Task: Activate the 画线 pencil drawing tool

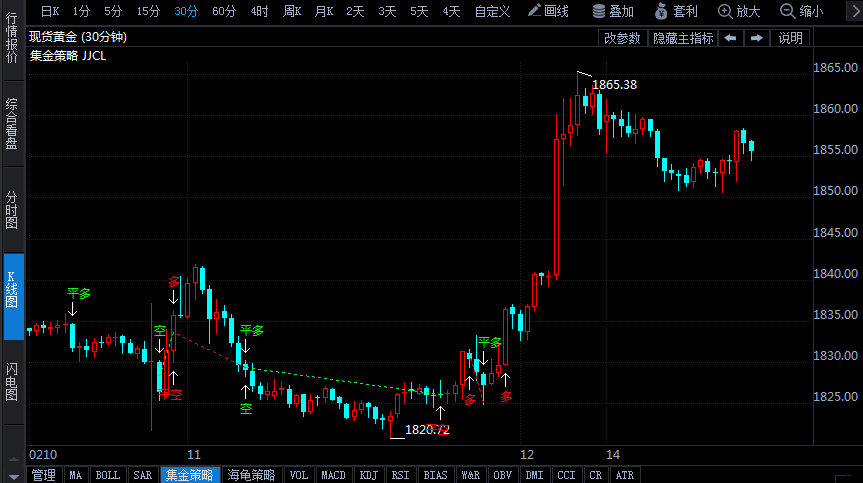Action: click(548, 11)
